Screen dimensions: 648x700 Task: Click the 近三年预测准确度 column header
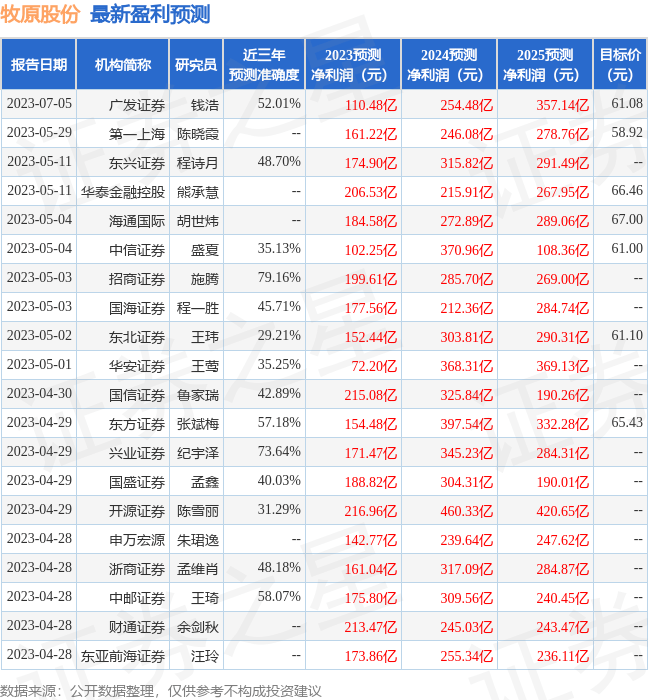[263, 65]
